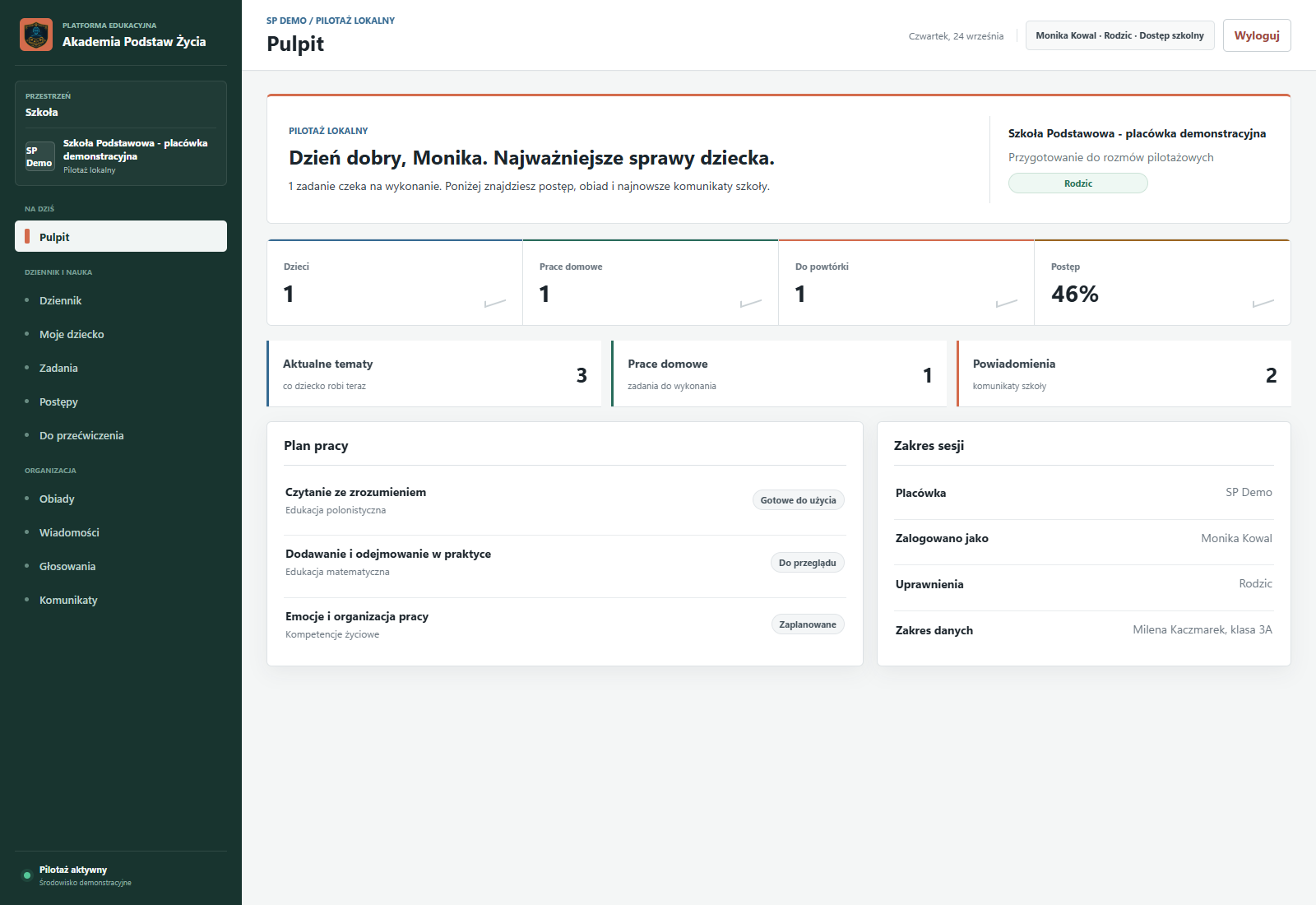Open Dziennik from the sidebar
This screenshot has width=1316, height=905.
121,300
